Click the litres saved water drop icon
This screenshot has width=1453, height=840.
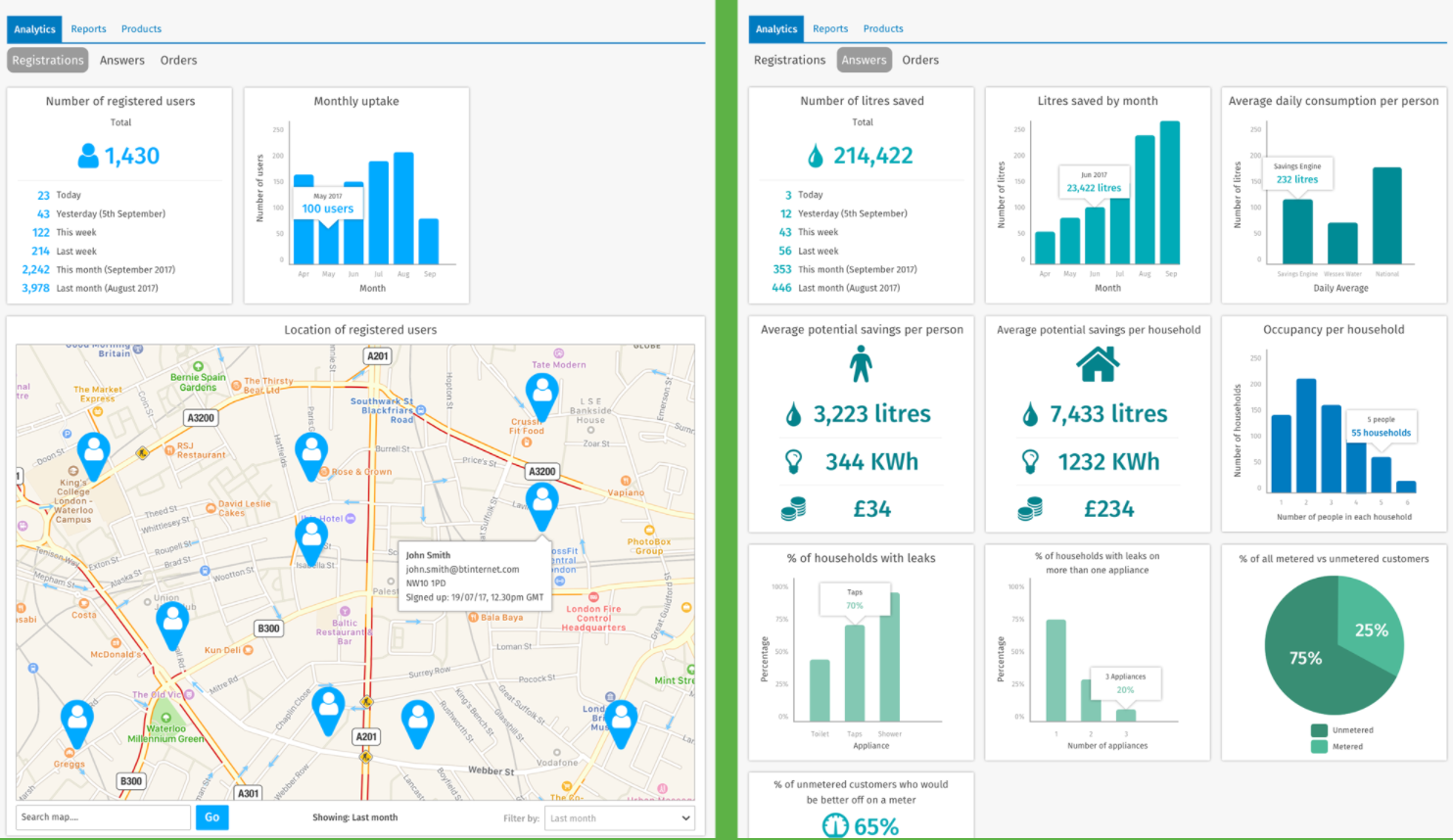pos(815,156)
